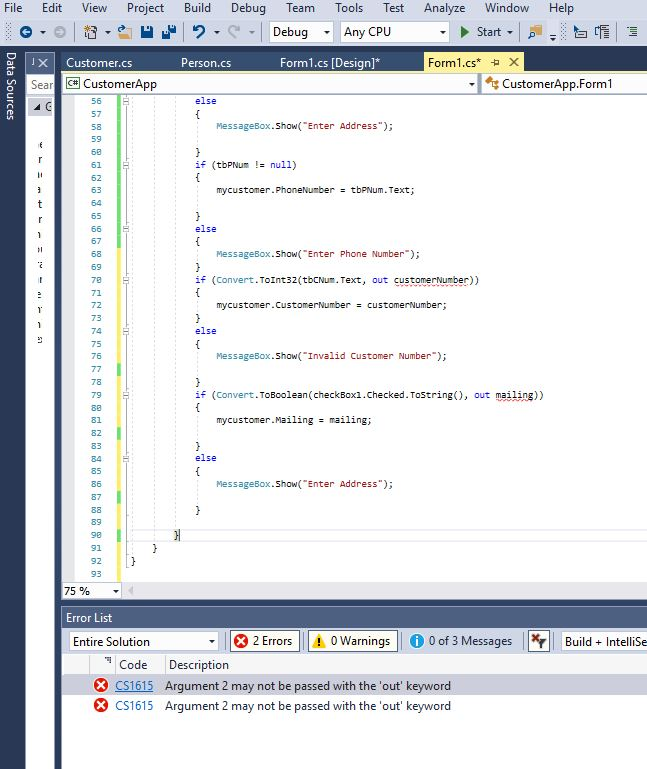Open the Analyze menu
Image resolution: width=647 pixels, height=769 pixels.
coord(444,8)
